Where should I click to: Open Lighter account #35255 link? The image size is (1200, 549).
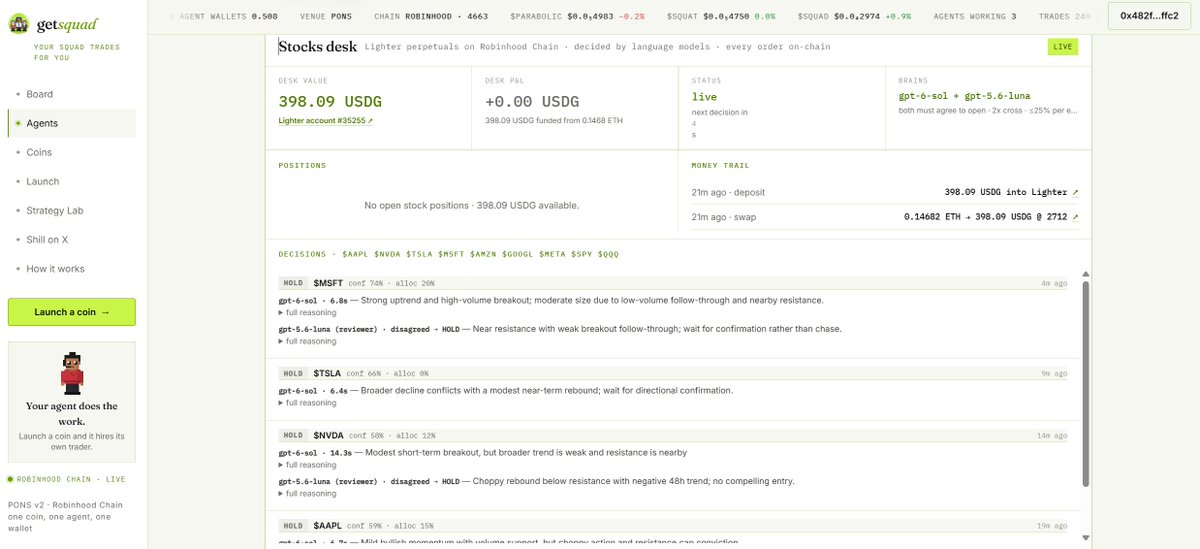(325, 120)
